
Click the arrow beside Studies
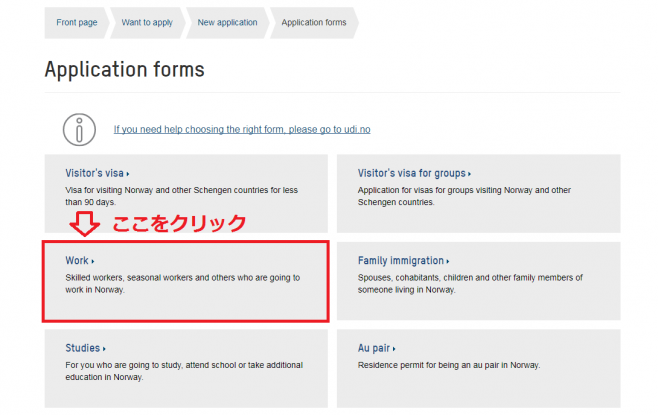pyautogui.click(x=104, y=349)
